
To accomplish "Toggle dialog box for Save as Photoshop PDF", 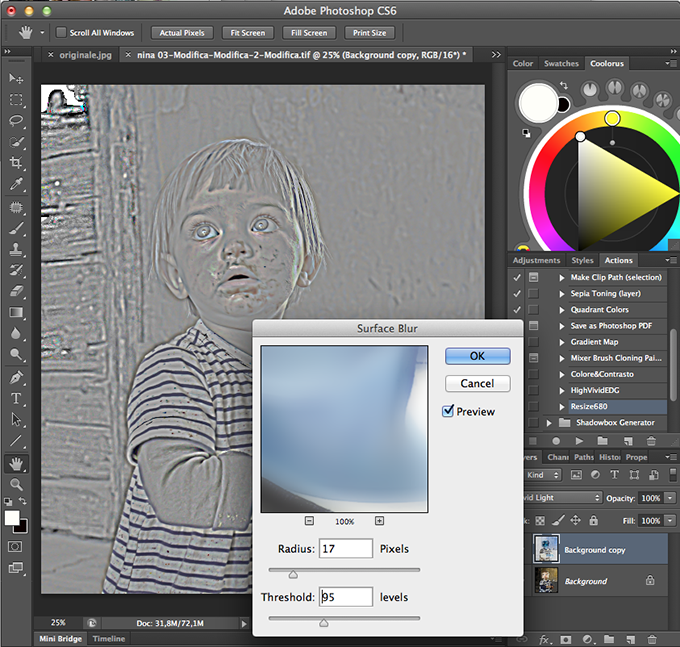I will coord(533,325).
